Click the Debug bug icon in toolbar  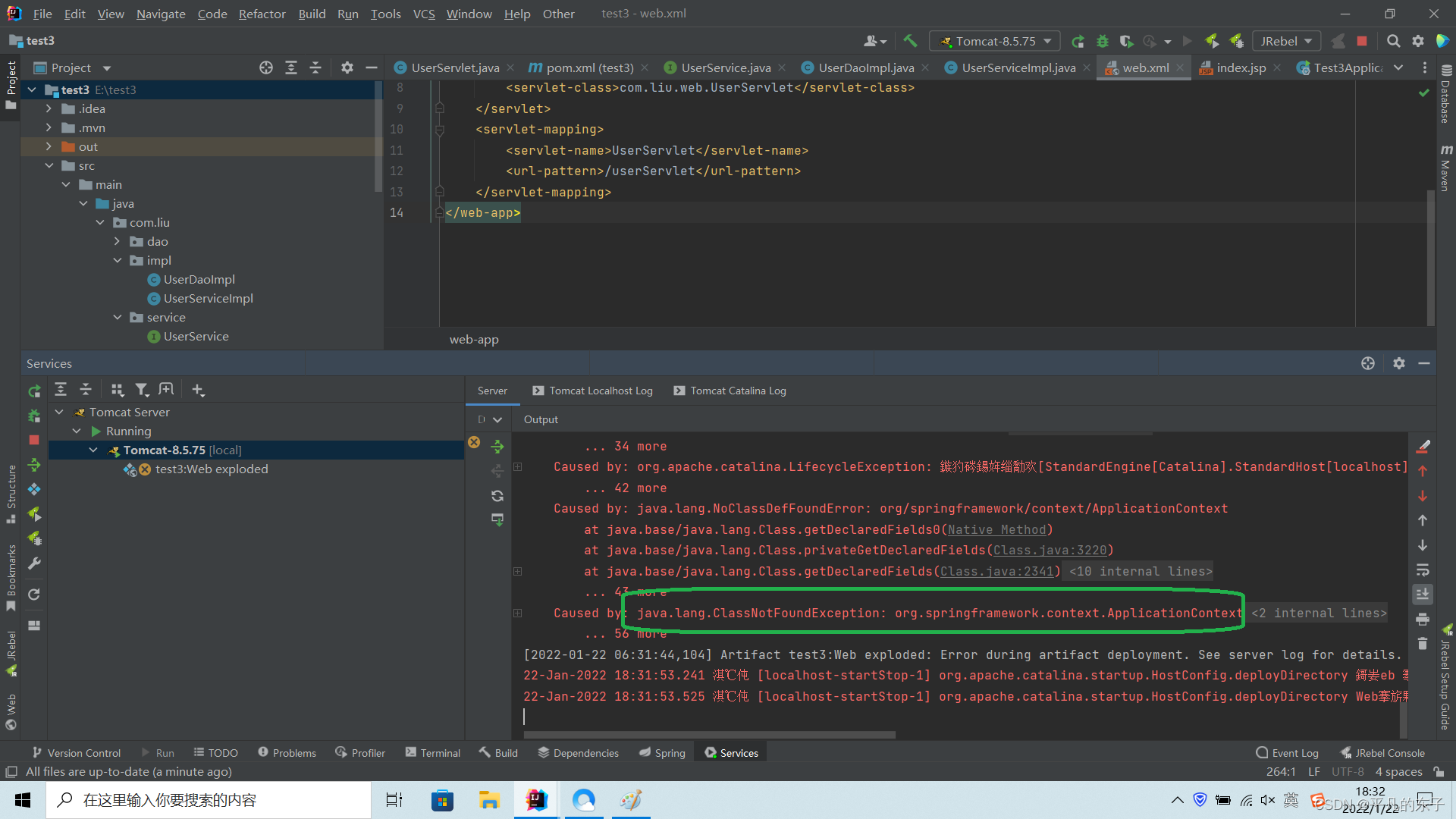click(x=1103, y=41)
